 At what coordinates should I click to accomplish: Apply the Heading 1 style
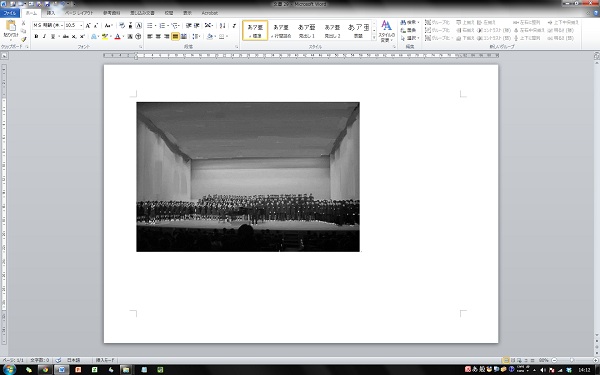(307, 30)
